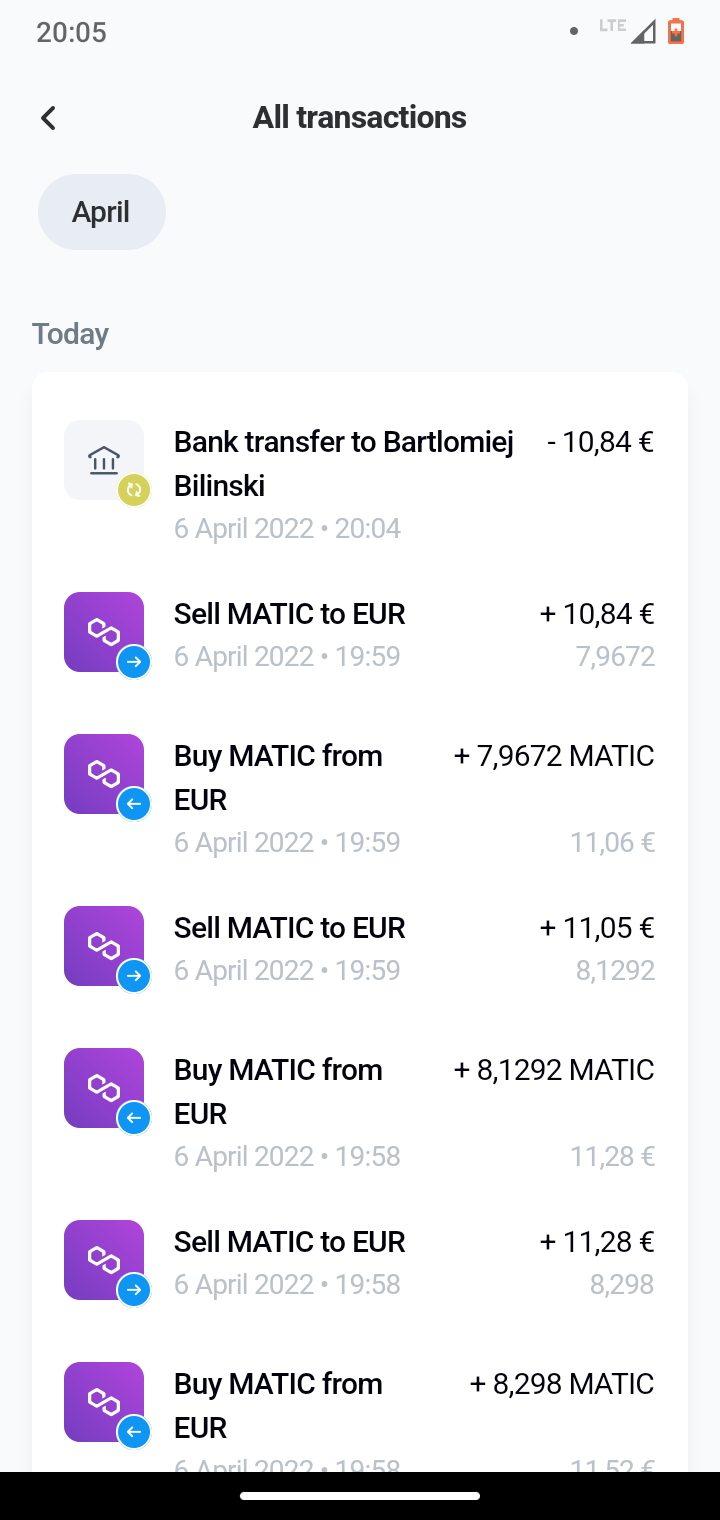Open the April month filter chip

(x=102, y=212)
